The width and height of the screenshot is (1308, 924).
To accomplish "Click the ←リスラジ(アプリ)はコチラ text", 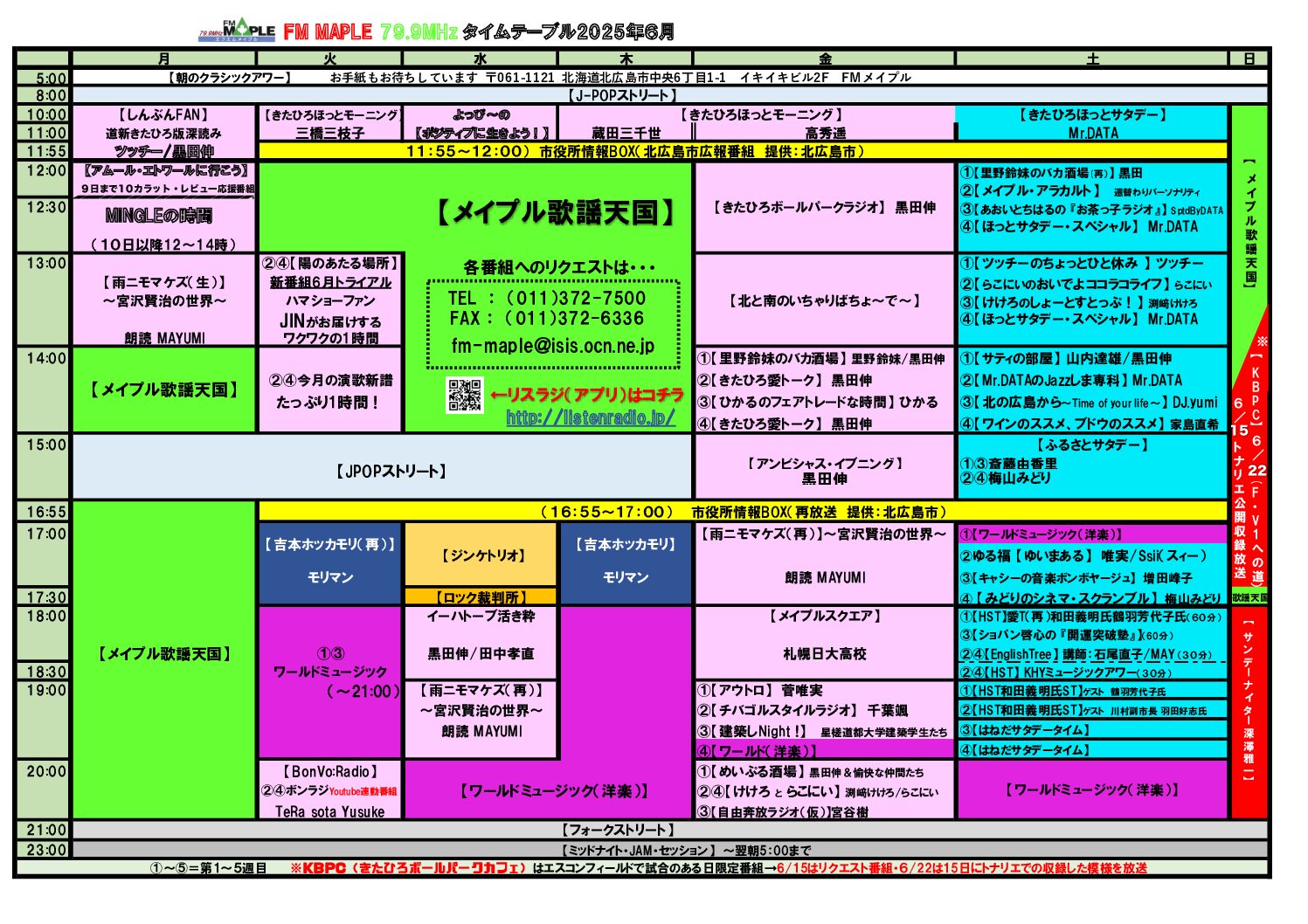I will (x=586, y=395).
